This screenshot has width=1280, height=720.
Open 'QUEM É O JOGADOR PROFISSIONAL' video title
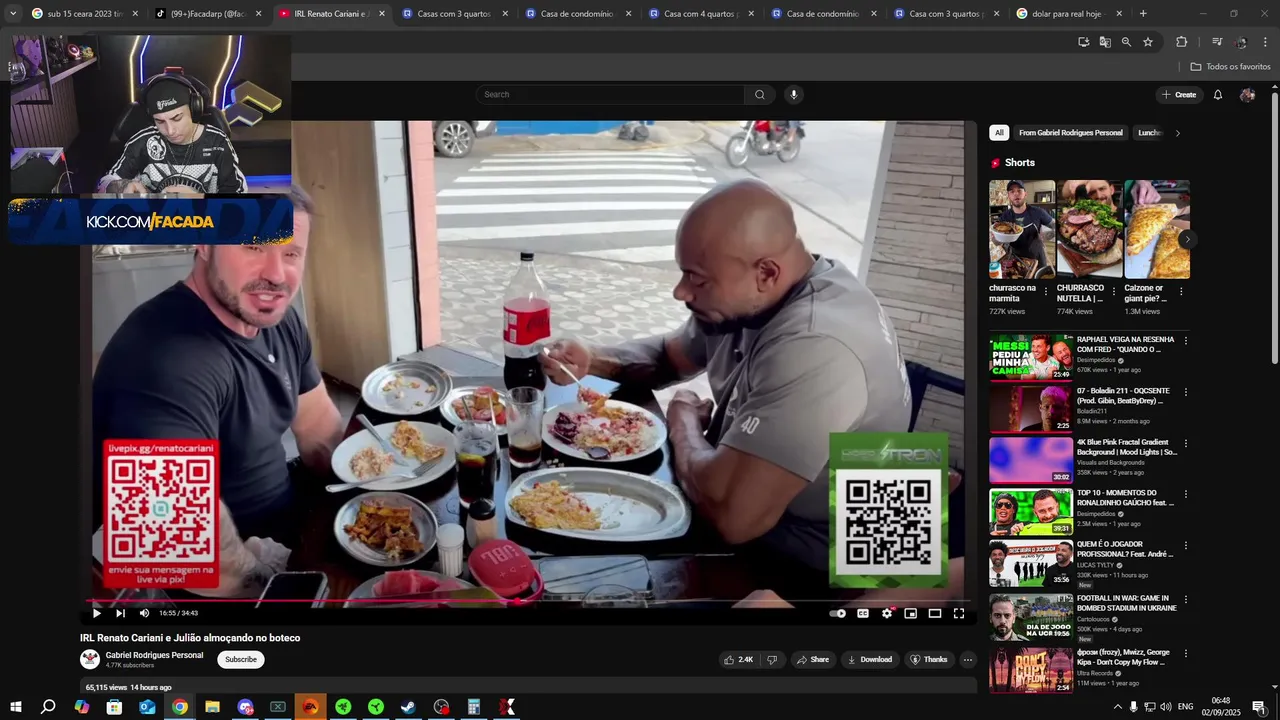1125,549
